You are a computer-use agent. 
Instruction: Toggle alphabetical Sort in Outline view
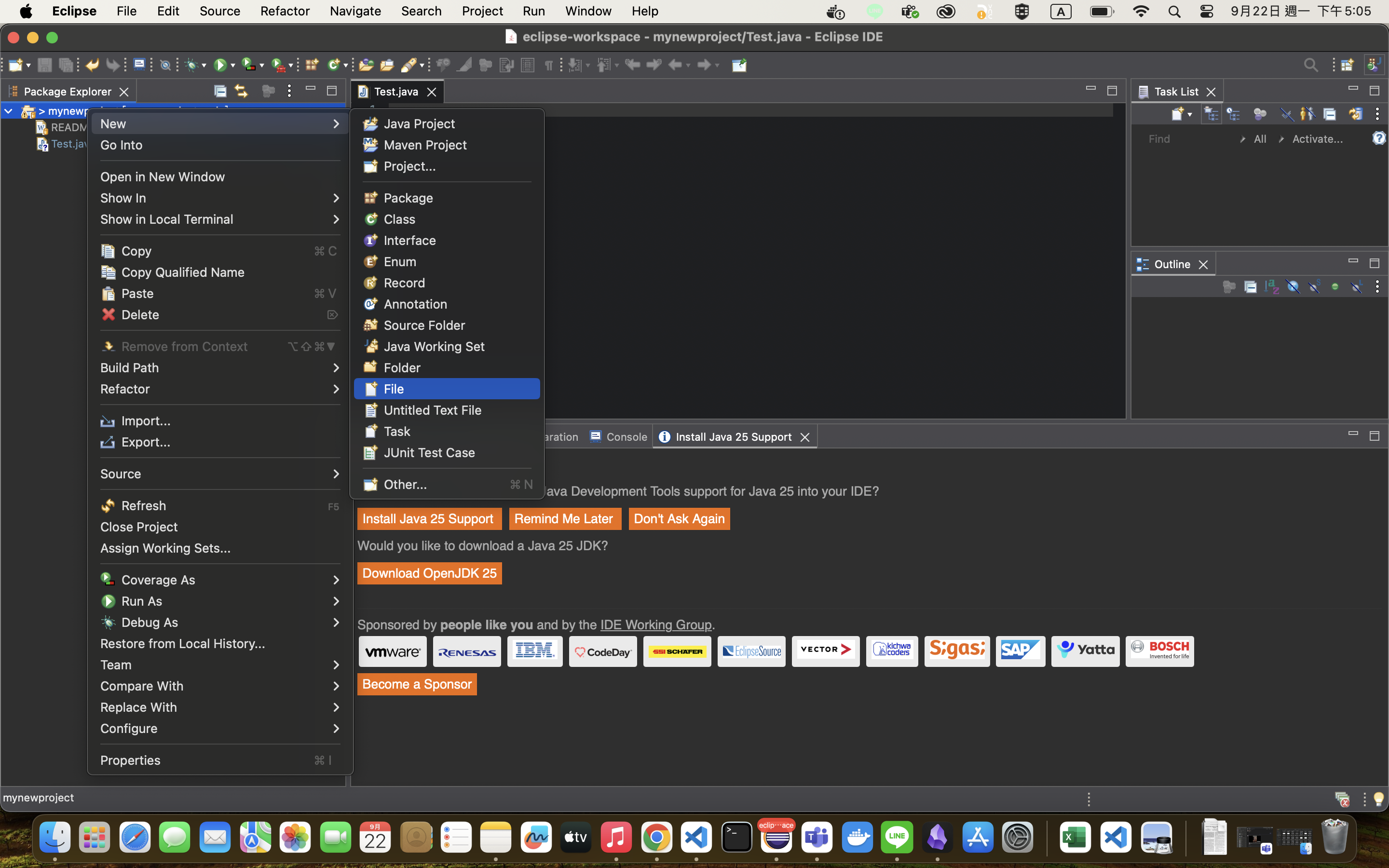tap(1271, 286)
